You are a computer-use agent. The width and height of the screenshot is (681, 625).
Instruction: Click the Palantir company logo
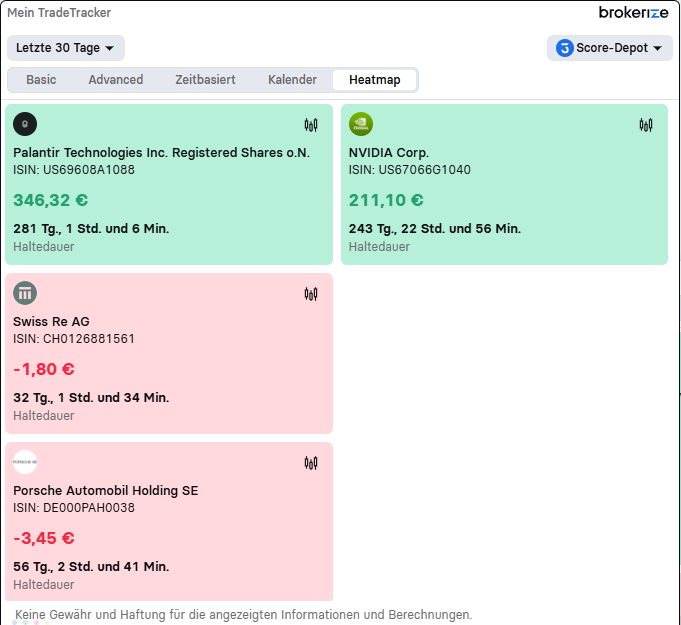pos(25,124)
